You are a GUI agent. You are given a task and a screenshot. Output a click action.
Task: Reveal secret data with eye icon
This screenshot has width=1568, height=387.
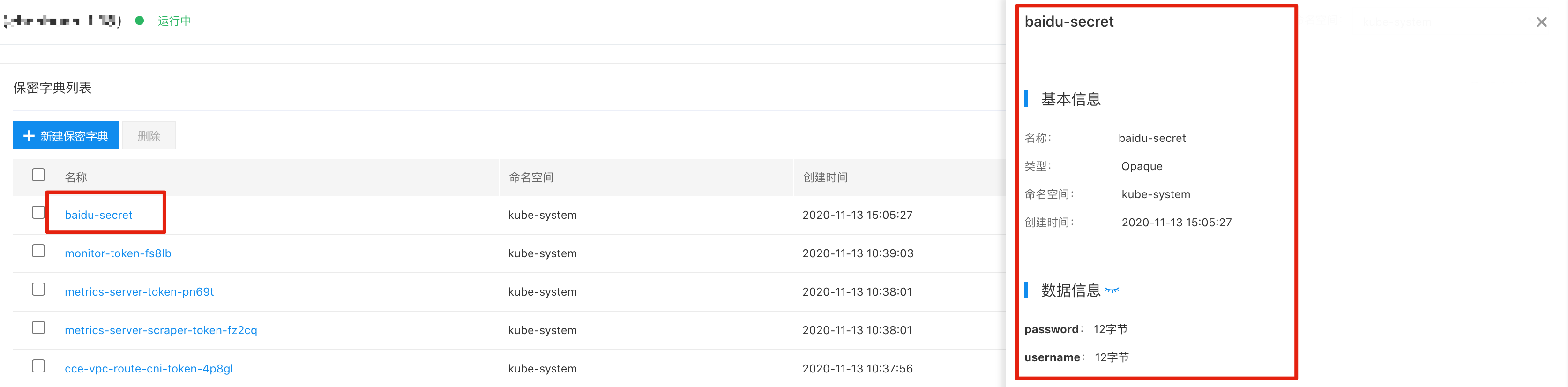(x=1112, y=290)
